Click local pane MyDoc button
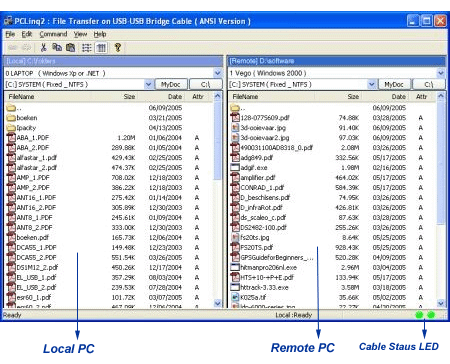The image size is (450, 364). pos(171,84)
